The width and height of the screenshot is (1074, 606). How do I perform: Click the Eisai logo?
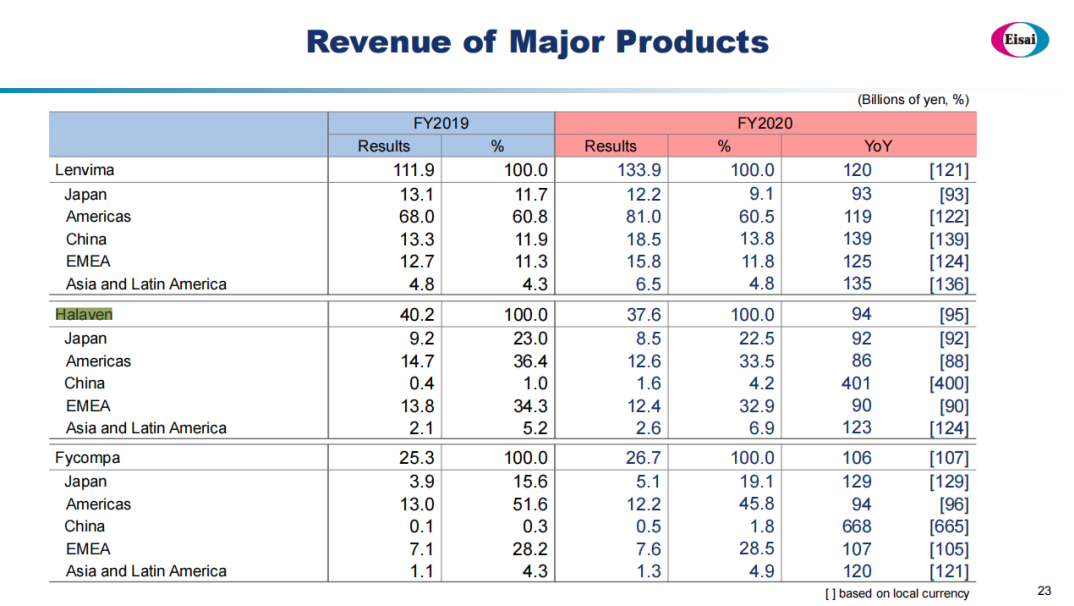(1019, 40)
